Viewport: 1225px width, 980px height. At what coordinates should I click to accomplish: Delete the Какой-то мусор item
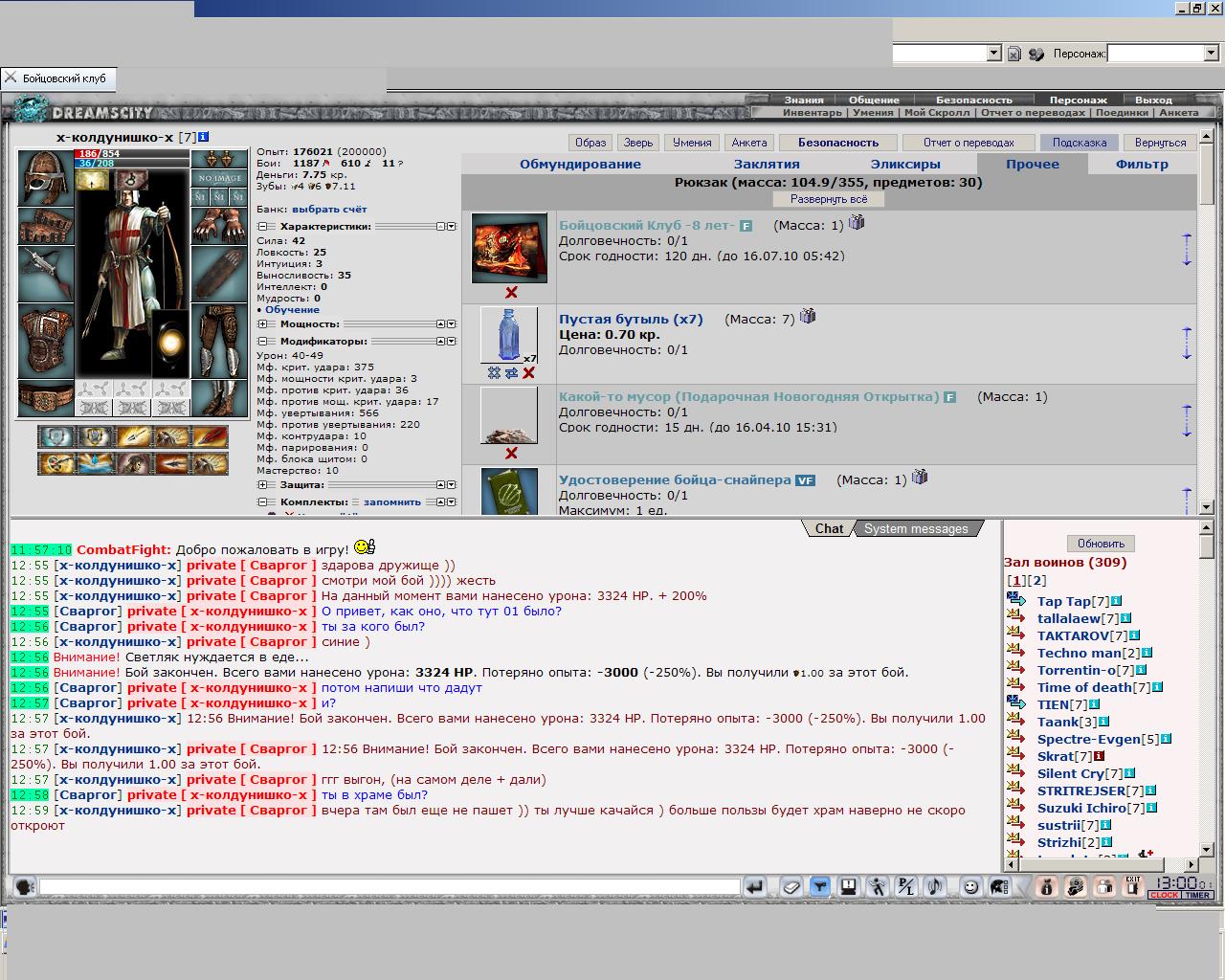pos(511,453)
